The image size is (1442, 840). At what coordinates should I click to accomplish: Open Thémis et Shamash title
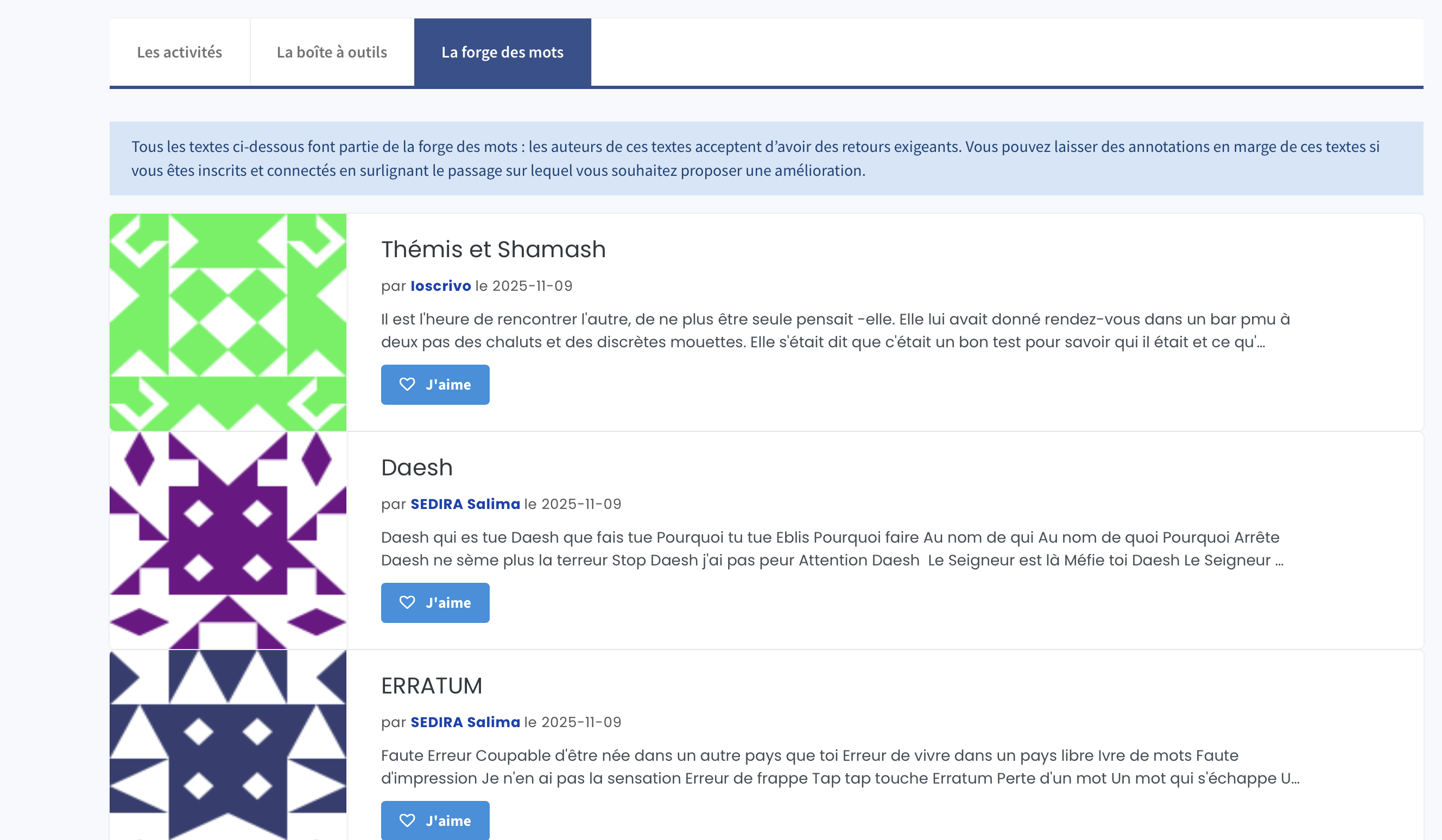tap(492, 249)
